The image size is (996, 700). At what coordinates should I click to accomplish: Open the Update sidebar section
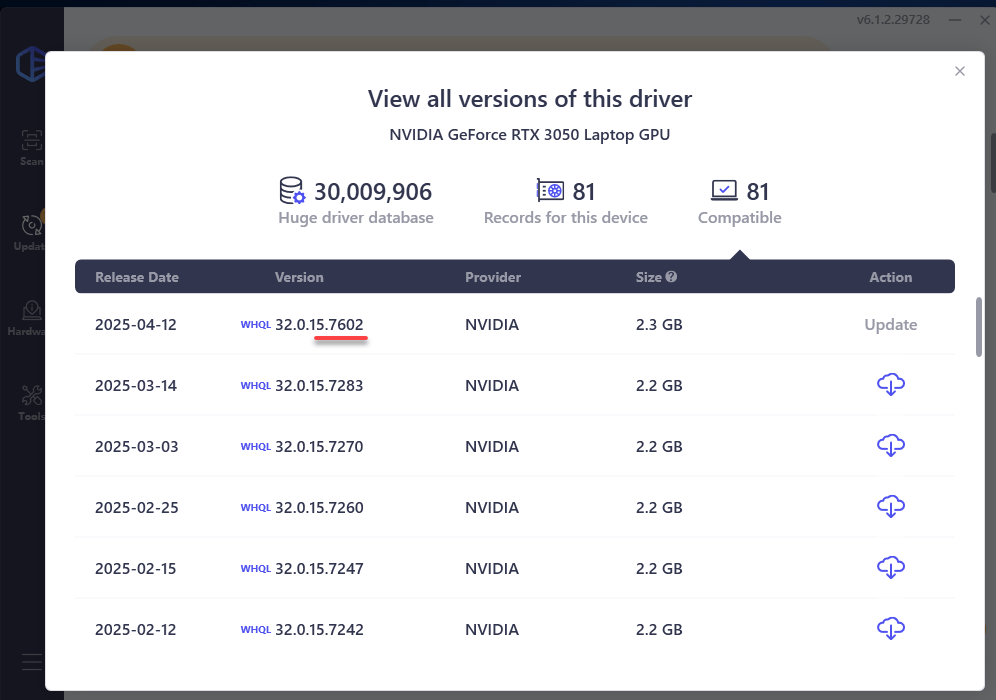click(32, 230)
